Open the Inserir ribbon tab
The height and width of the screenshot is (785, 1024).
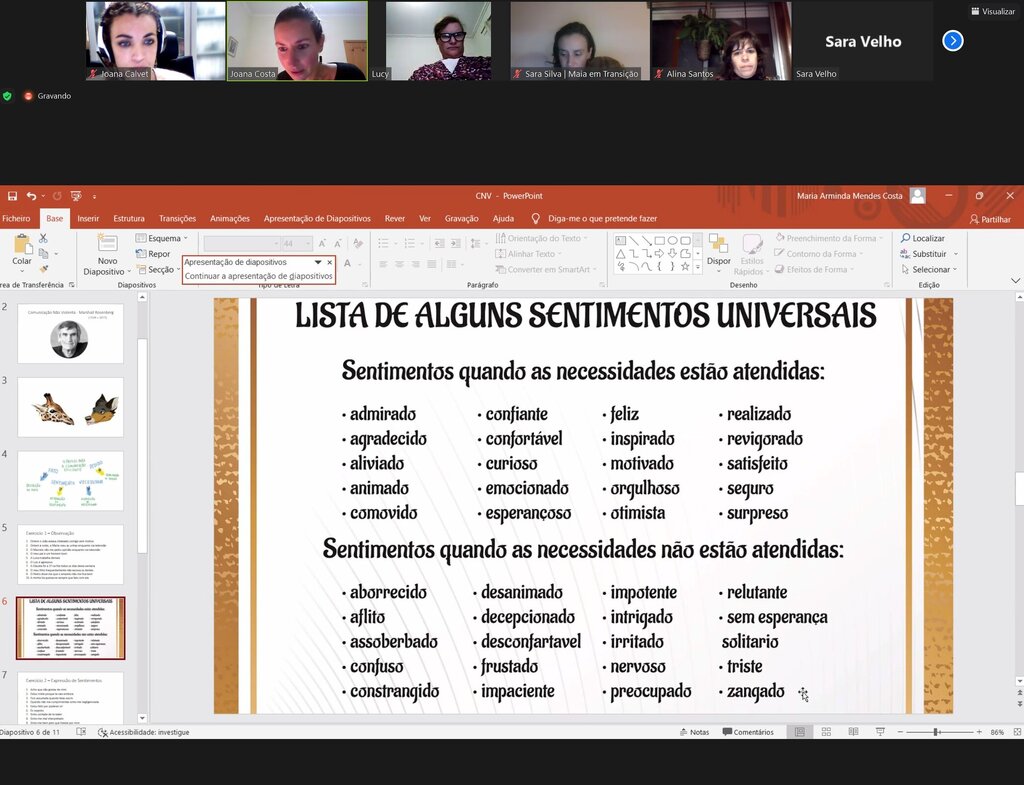tap(88, 218)
